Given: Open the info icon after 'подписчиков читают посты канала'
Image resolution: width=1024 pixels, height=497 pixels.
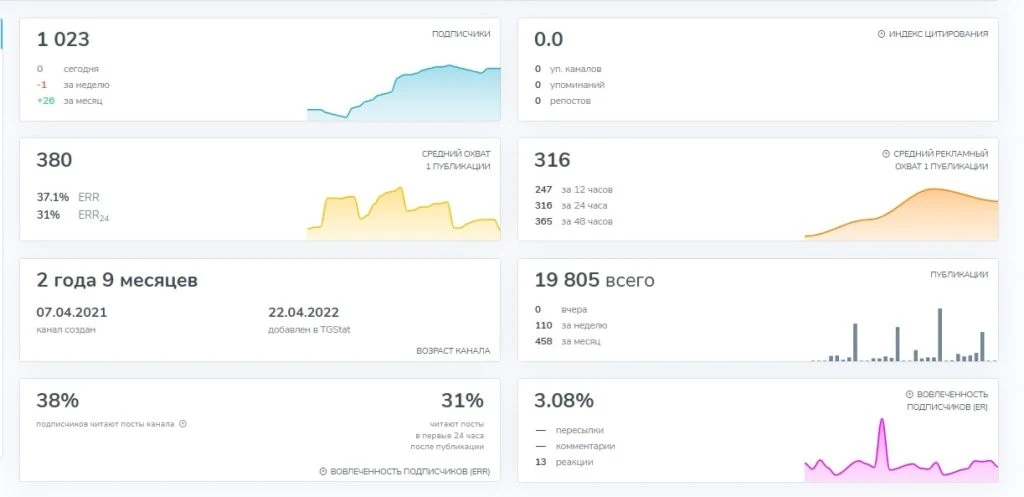Looking at the screenshot, I should pos(183,424).
